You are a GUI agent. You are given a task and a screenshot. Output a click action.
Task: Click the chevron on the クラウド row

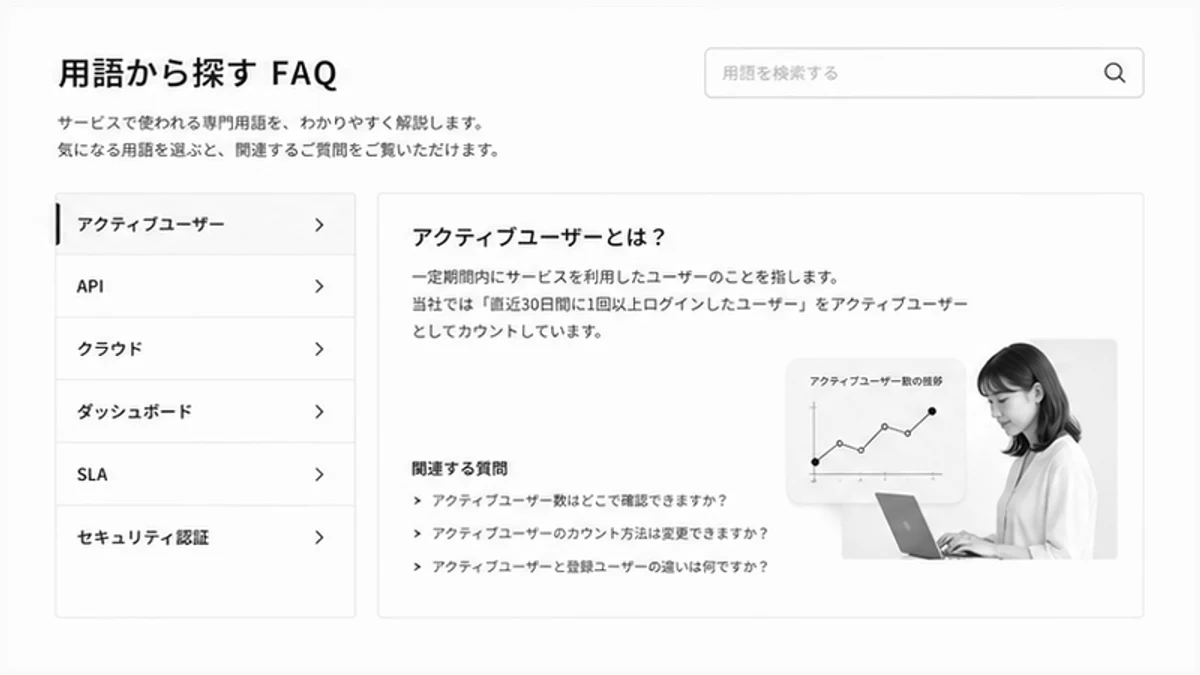click(x=319, y=349)
